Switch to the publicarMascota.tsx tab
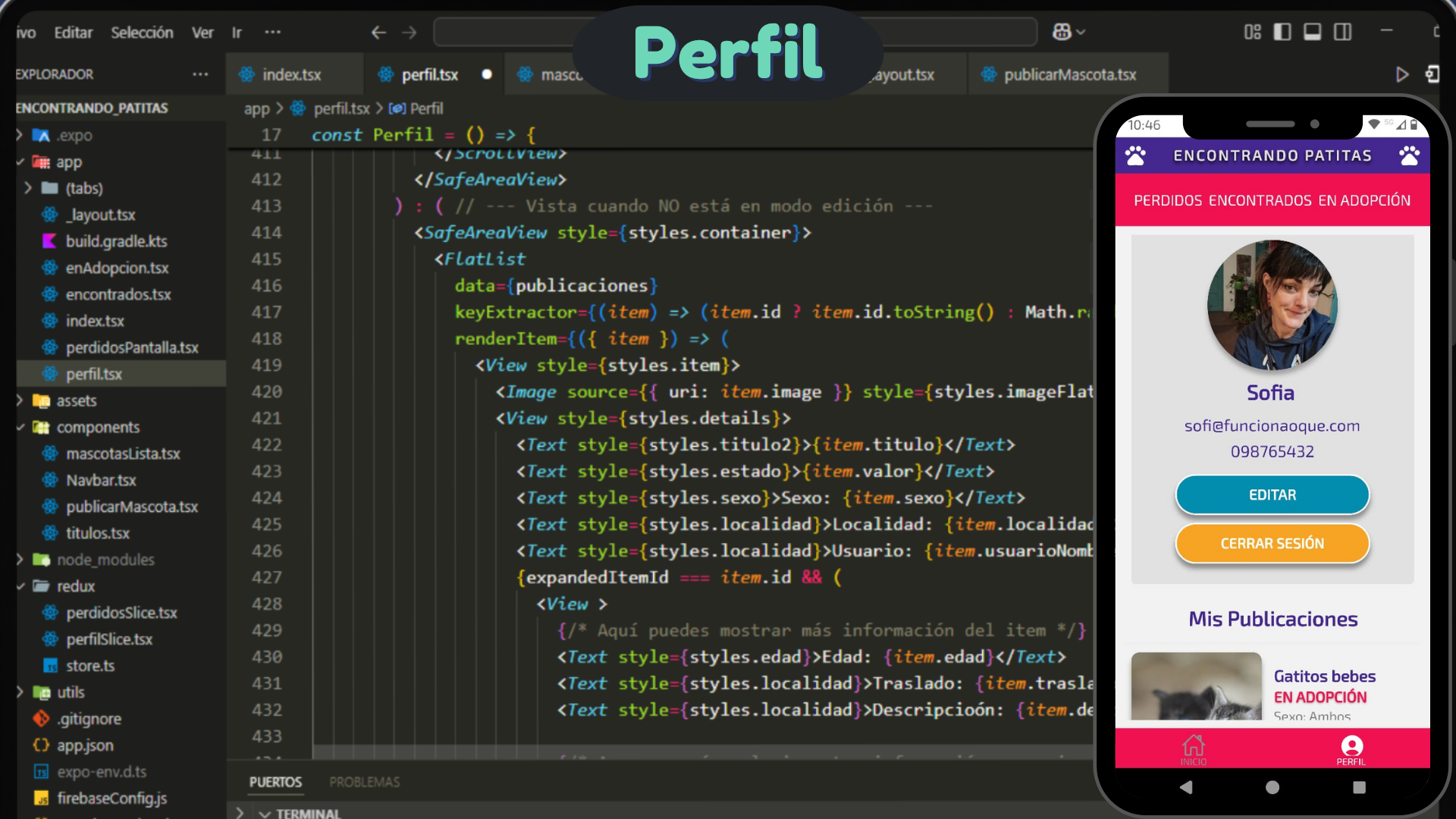 [1069, 74]
